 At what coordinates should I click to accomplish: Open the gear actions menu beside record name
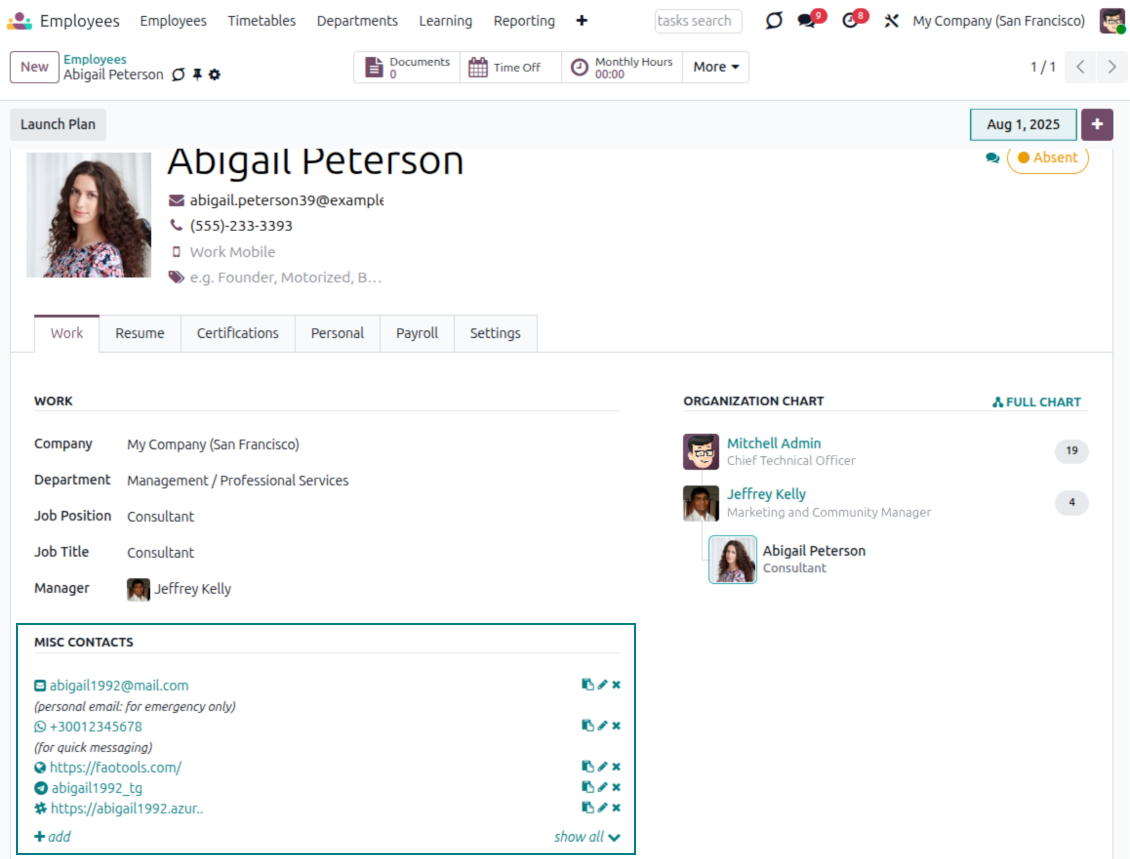click(x=214, y=75)
